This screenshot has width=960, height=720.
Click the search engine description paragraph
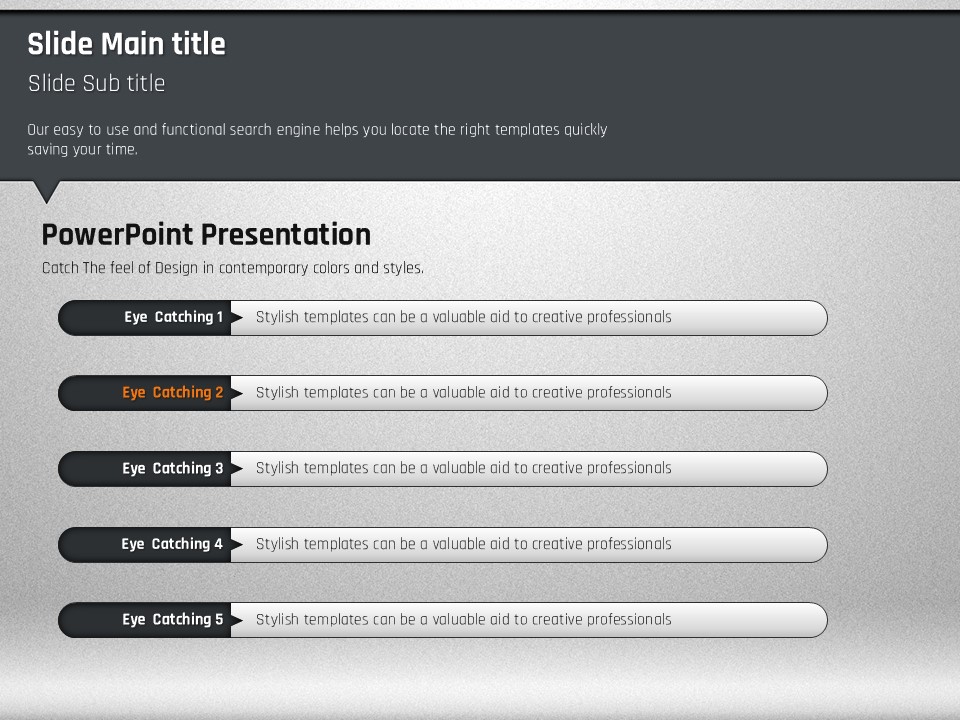click(x=316, y=139)
